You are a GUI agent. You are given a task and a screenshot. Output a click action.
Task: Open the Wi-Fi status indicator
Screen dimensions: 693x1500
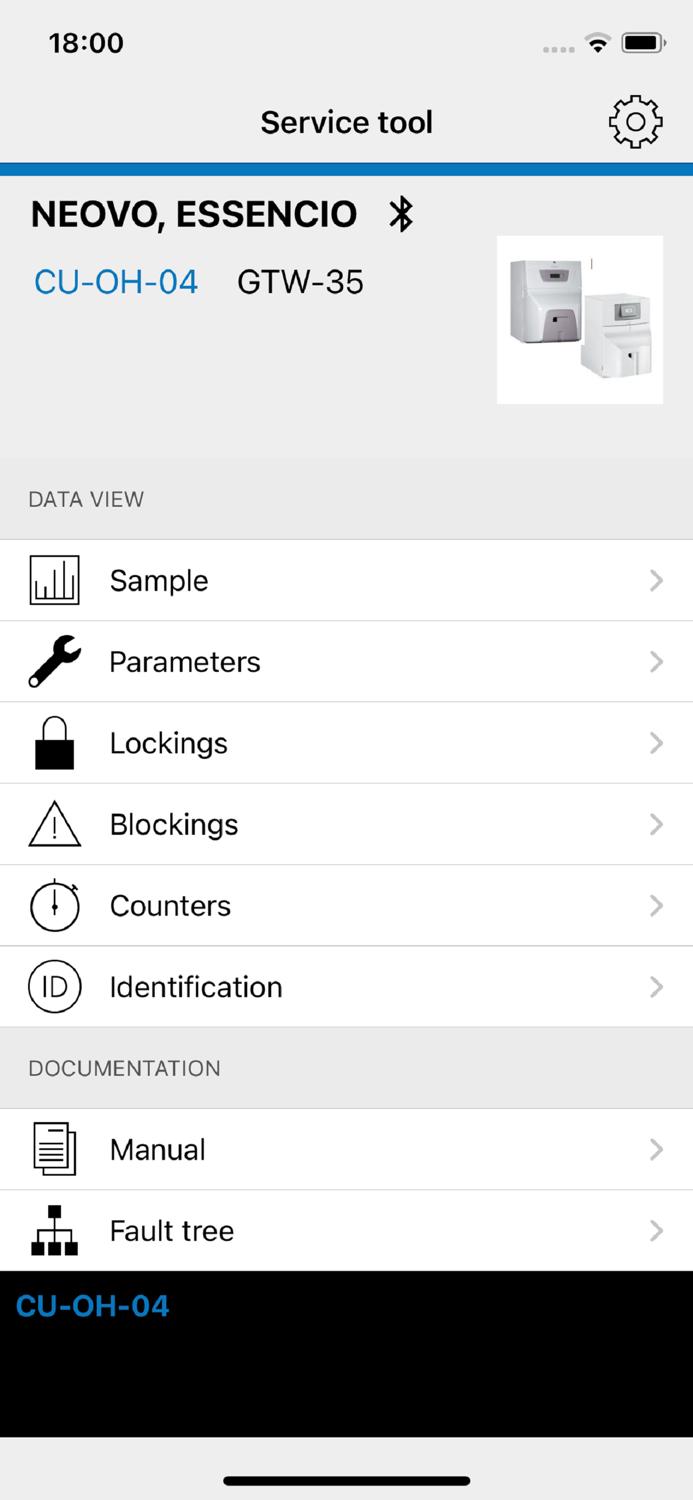tap(597, 42)
